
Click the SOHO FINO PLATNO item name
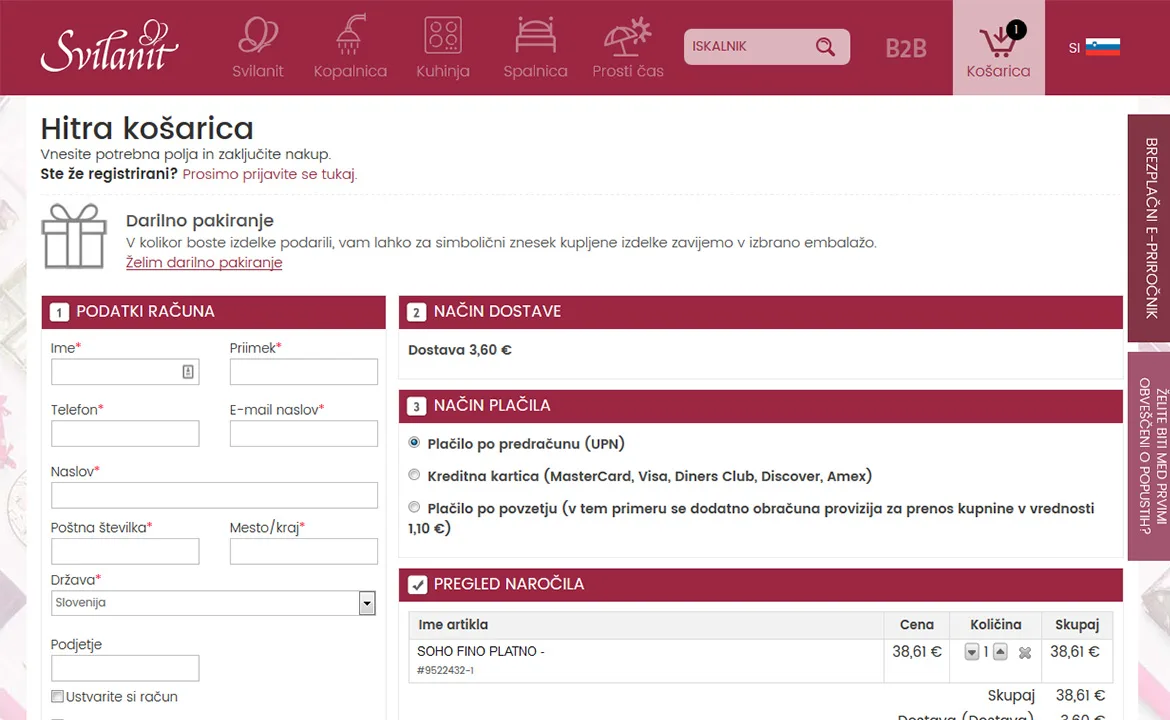(481, 651)
